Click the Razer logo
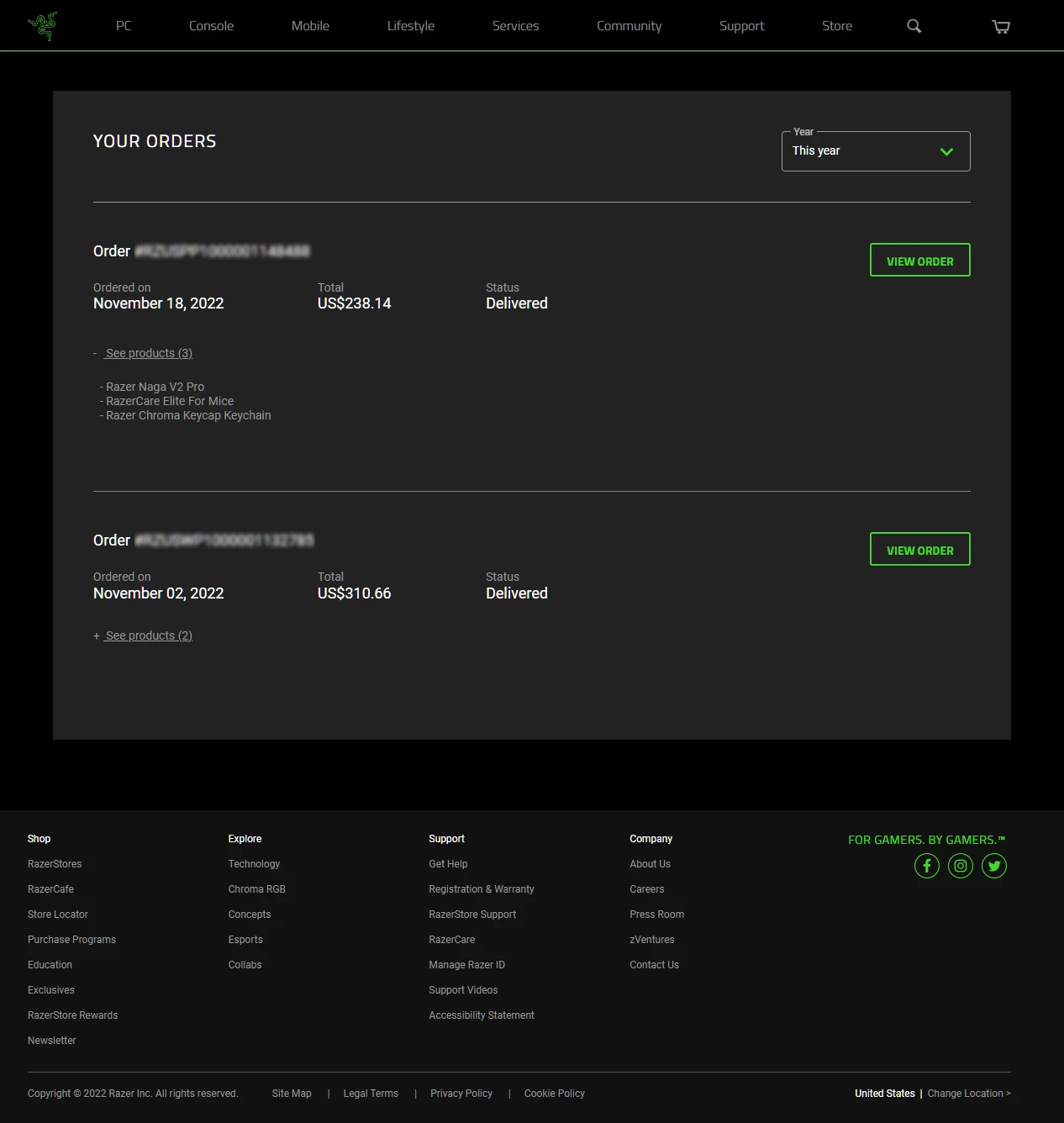The width and height of the screenshot is (1064, 1123). [41, 25]
